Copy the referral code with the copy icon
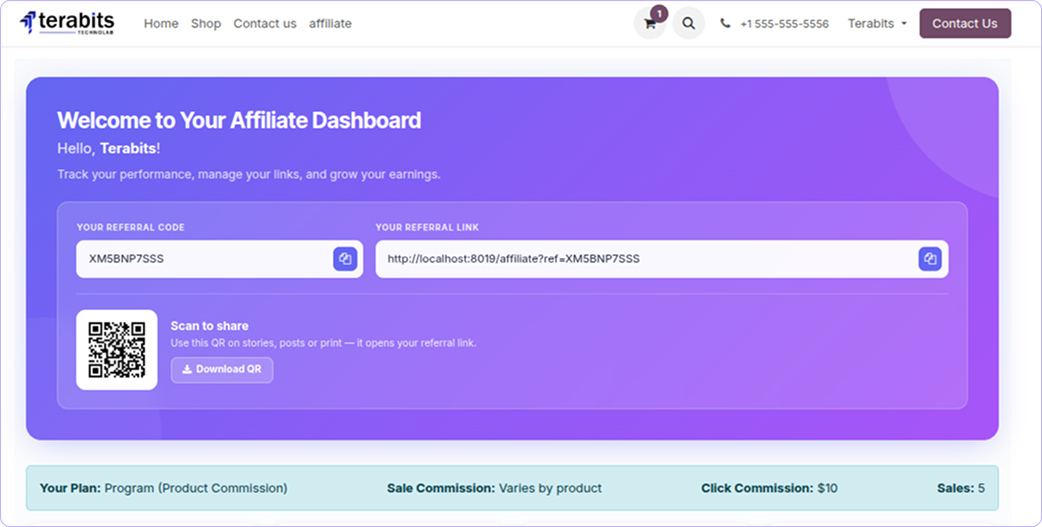 (x=345, y=259)
